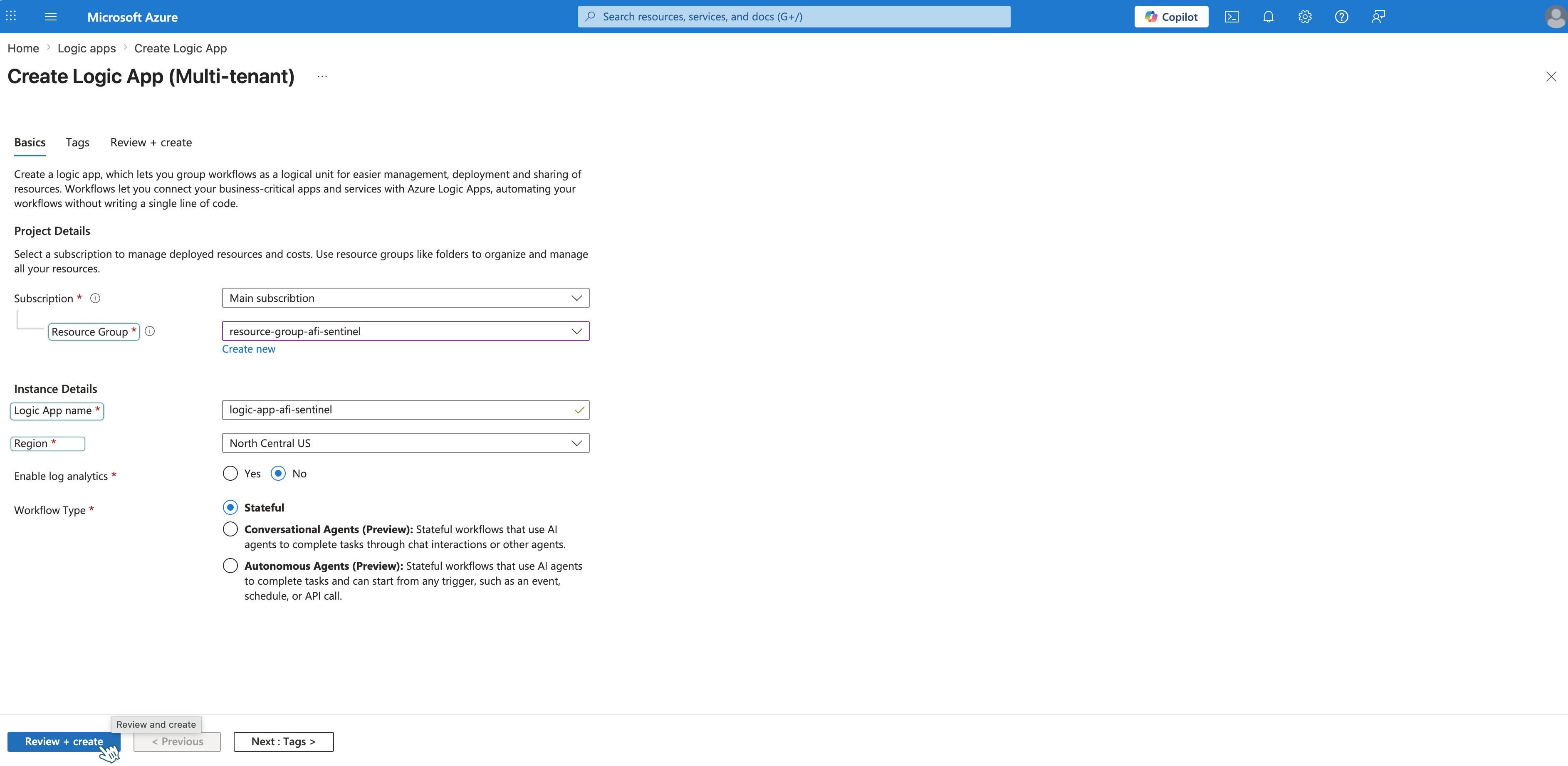1568x766 pixels.
Task: Show Subscription info tooltip icon
Action: coord(95,298)
